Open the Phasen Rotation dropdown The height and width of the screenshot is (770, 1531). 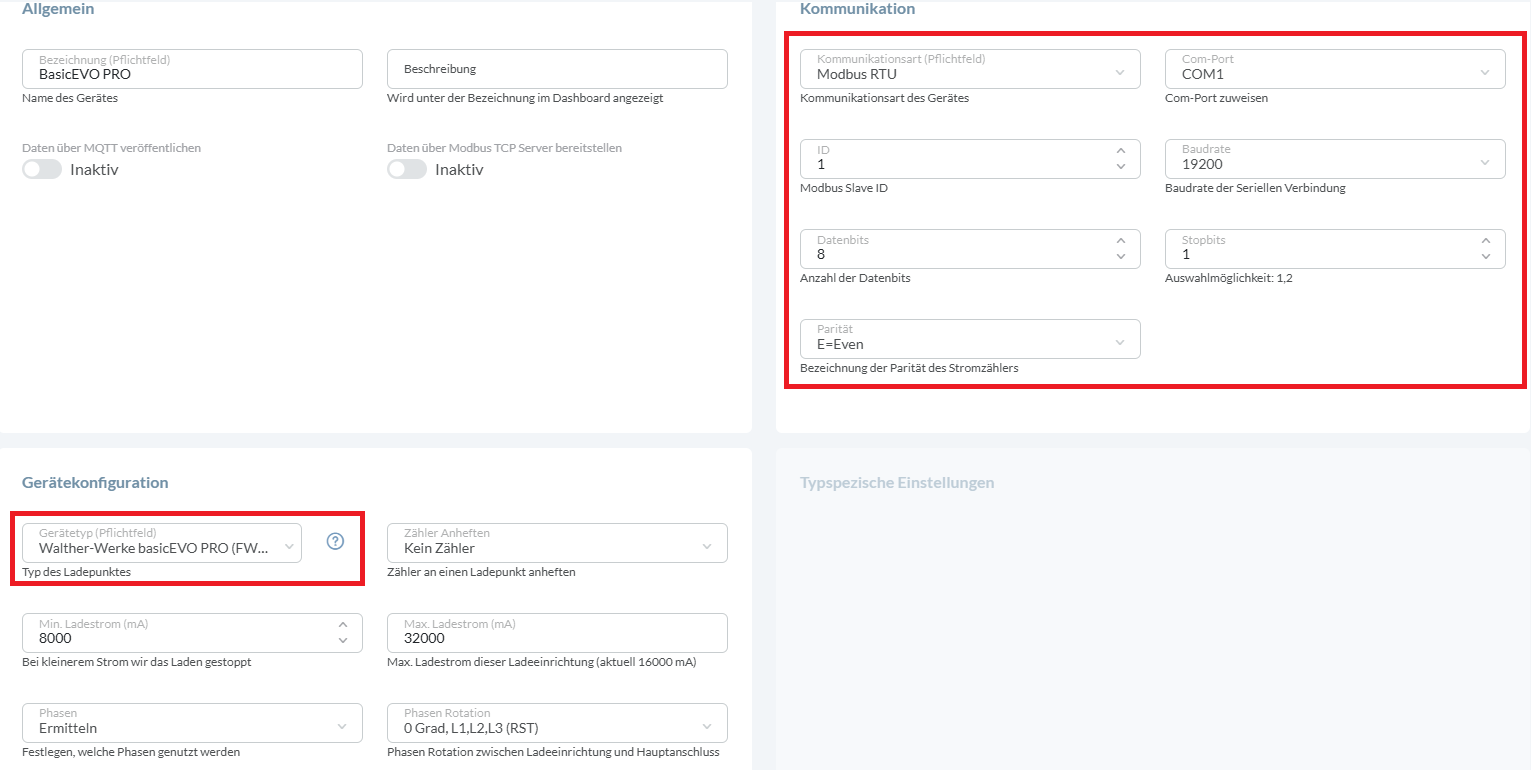point(557,723)
